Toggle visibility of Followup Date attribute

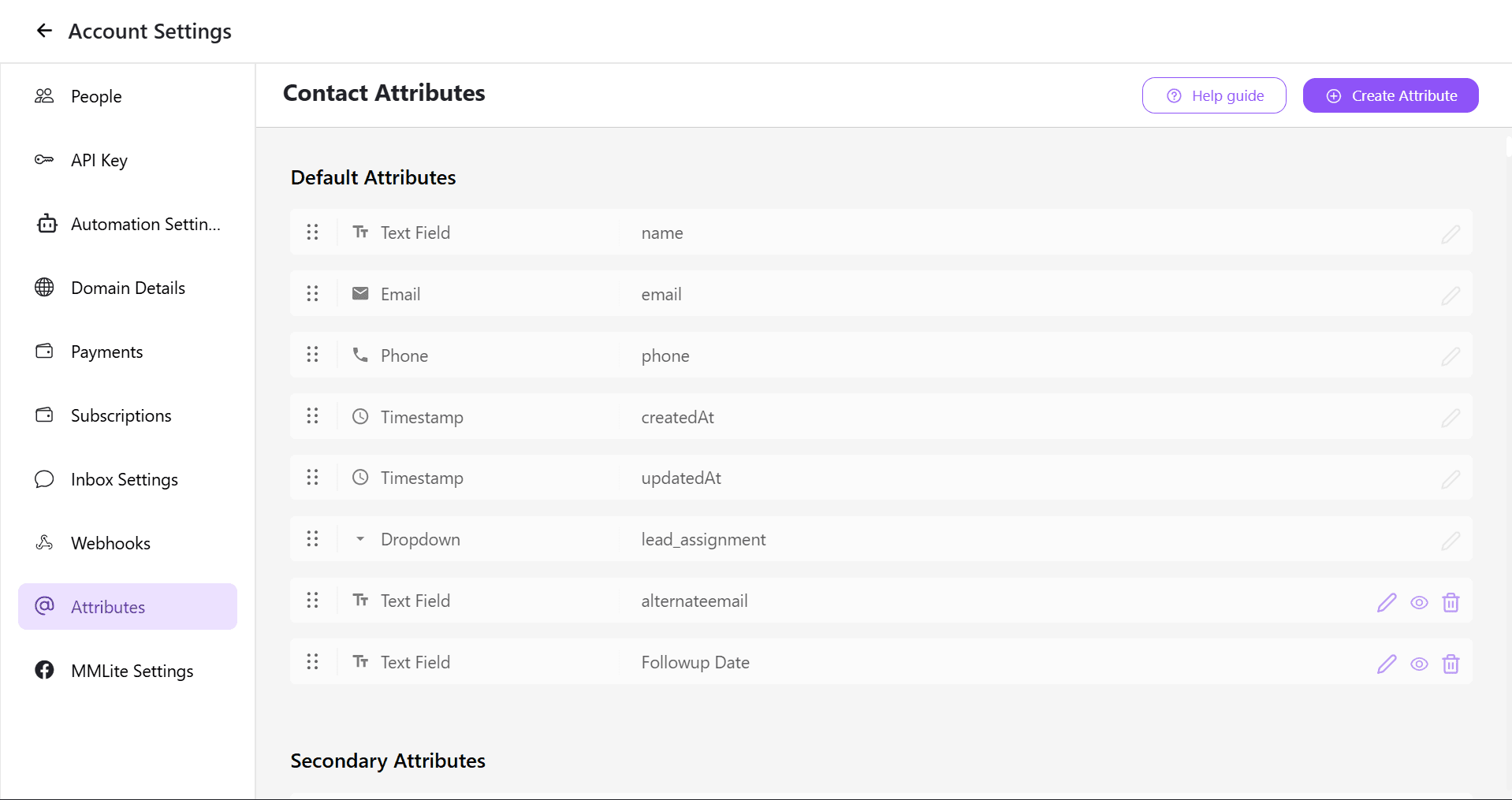point(1419,664)
